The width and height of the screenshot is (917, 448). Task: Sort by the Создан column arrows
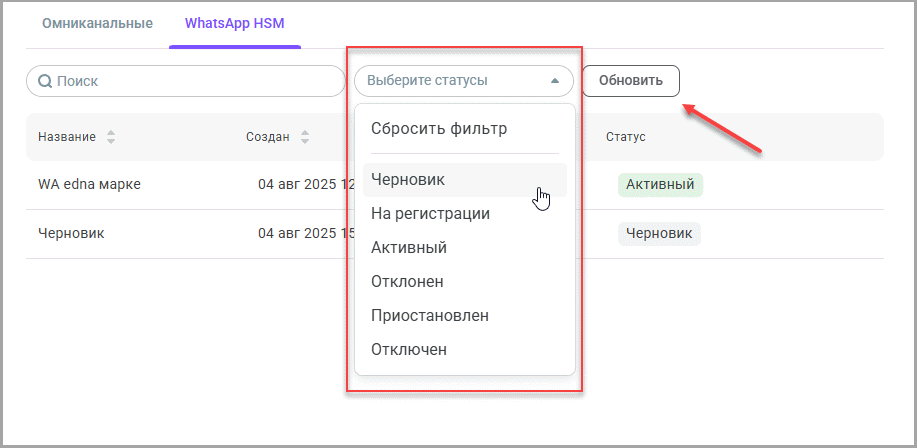click(x=305, y=137)
